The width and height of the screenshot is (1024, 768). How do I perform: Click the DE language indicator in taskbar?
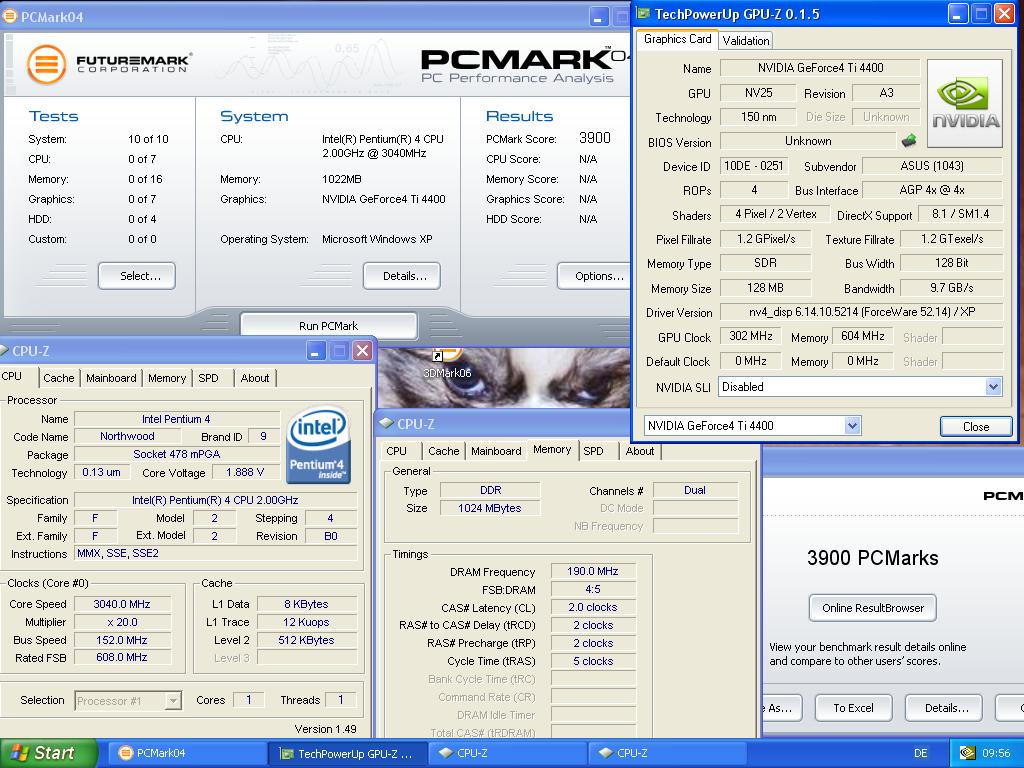pyautogui.click(x=920, y=753)
